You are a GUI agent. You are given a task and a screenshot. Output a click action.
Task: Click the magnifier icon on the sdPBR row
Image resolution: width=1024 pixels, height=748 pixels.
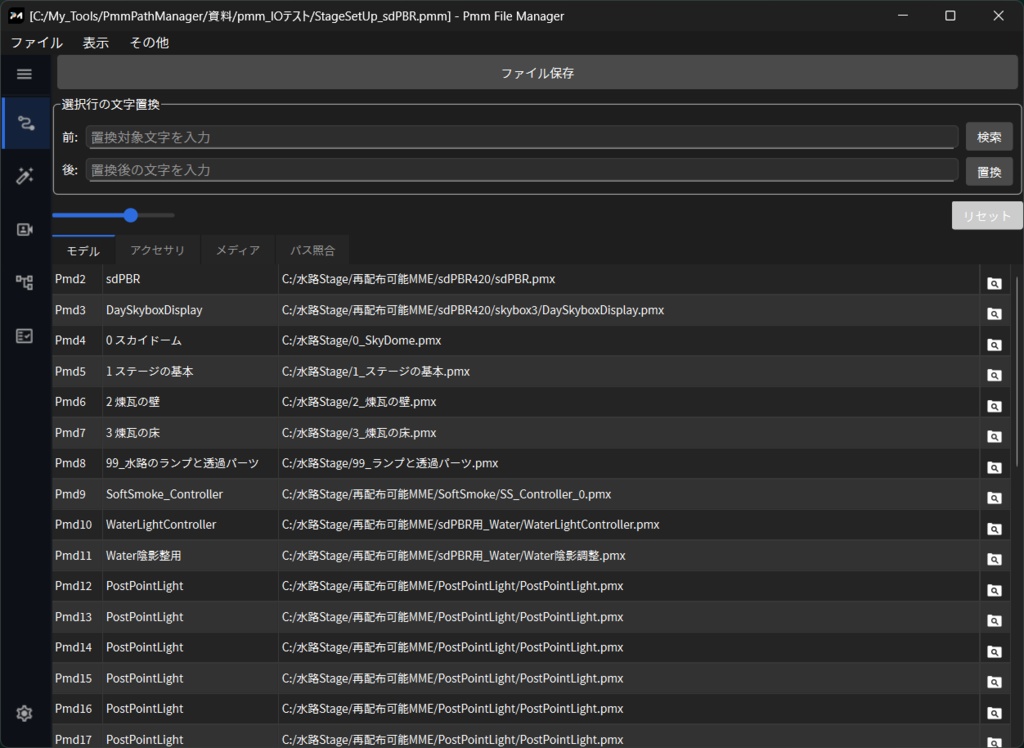point(993,283)
